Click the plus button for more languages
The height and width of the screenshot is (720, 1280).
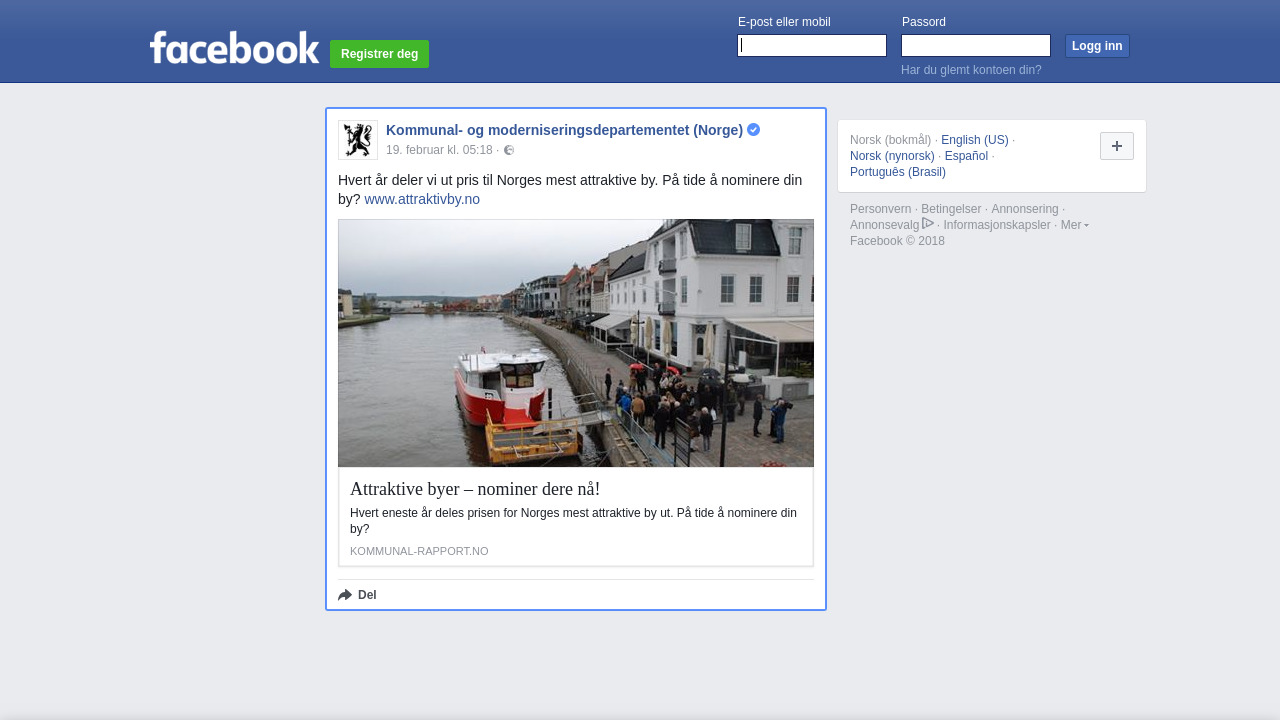coord(1117,146)
